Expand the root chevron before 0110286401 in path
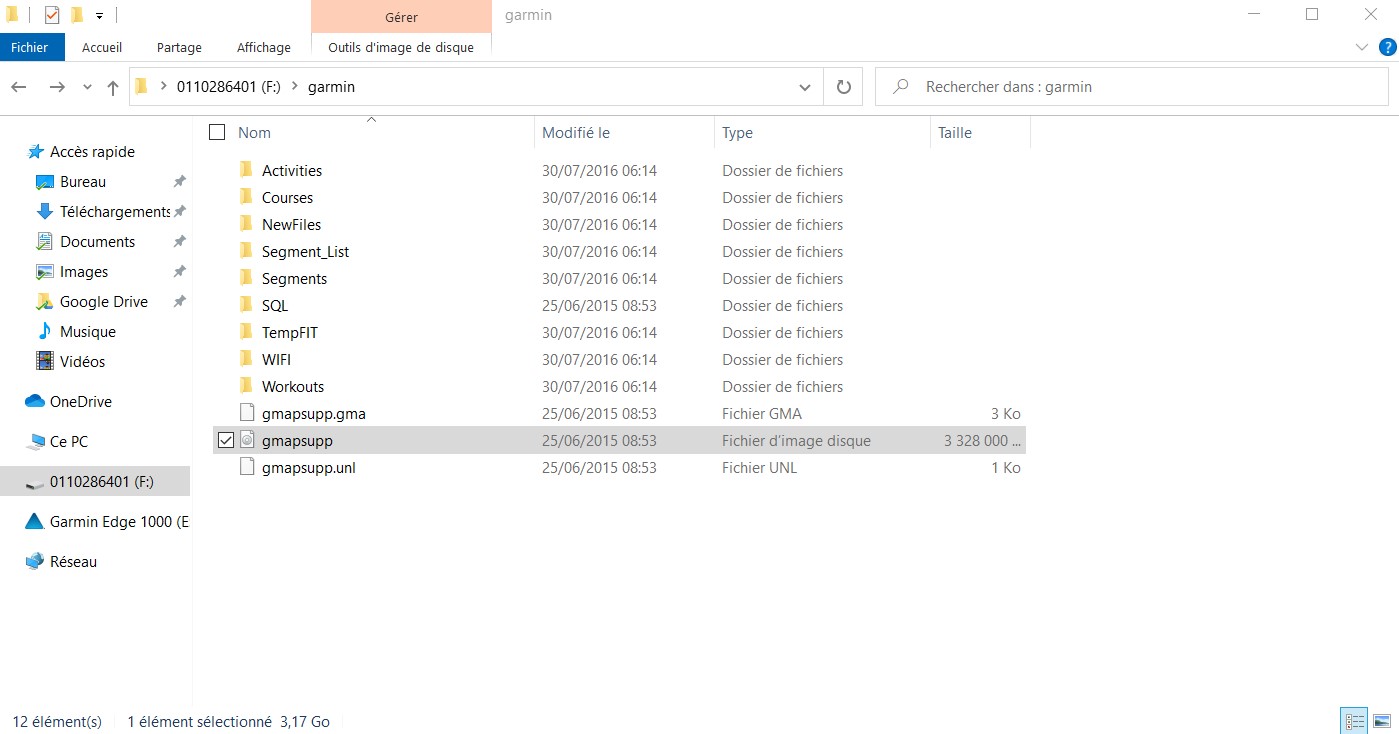Image resolution: width=1399 pixels, height=734 pixels. (163, 87)
